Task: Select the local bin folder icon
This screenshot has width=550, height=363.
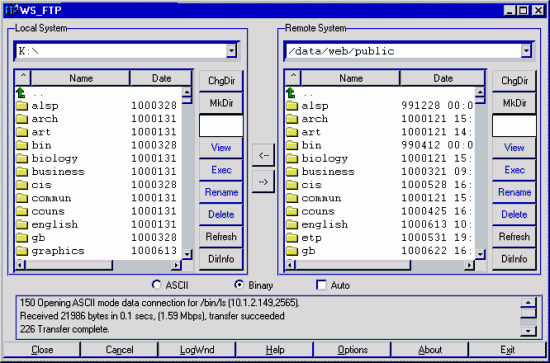Action: pos(22,145)
